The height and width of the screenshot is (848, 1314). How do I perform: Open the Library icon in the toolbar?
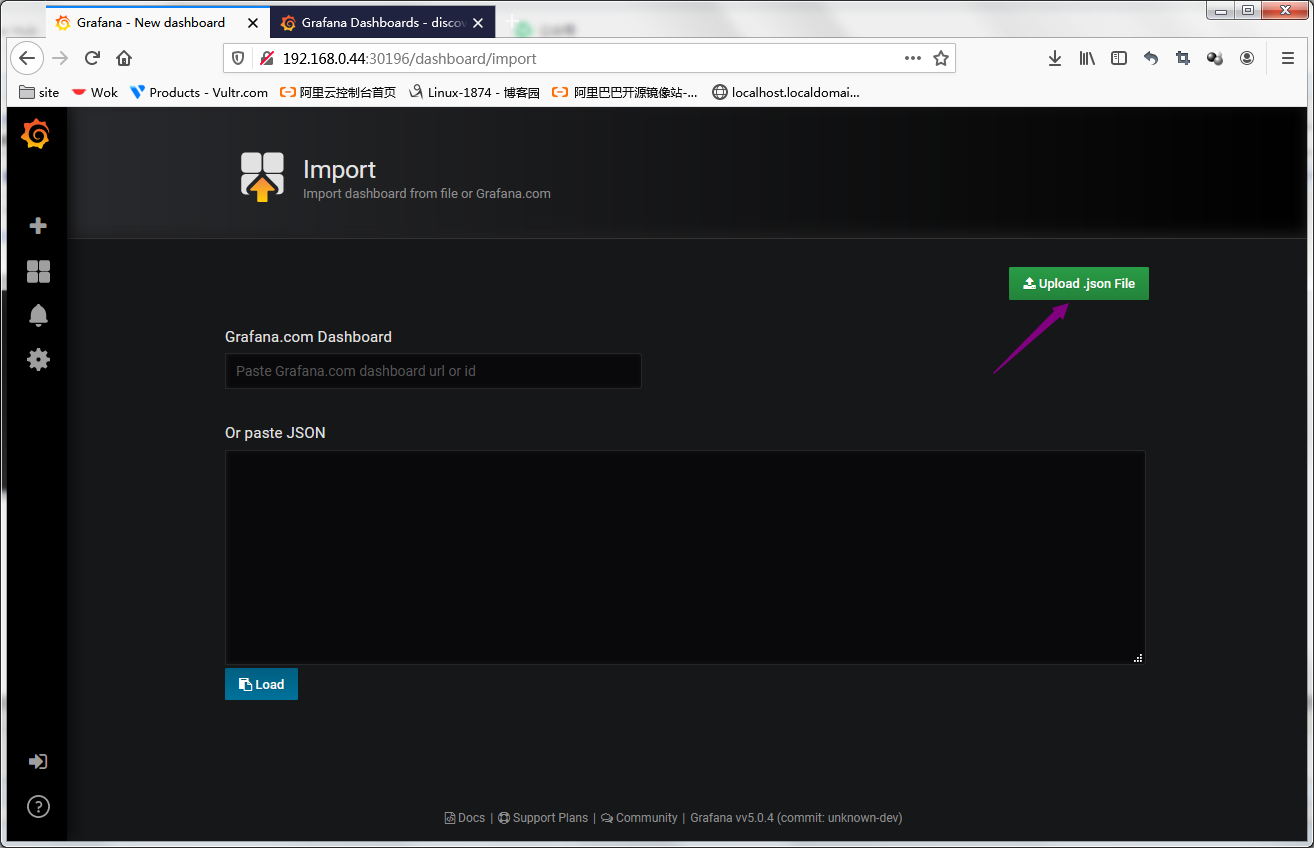click(x=1087, y=58)
